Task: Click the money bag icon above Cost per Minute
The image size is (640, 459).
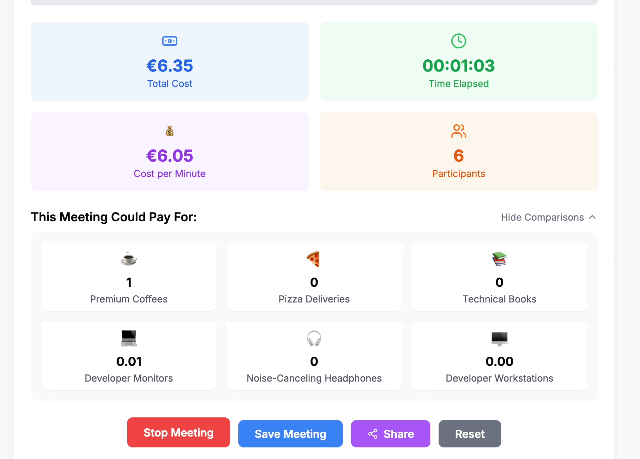Action: coord(169,131)
